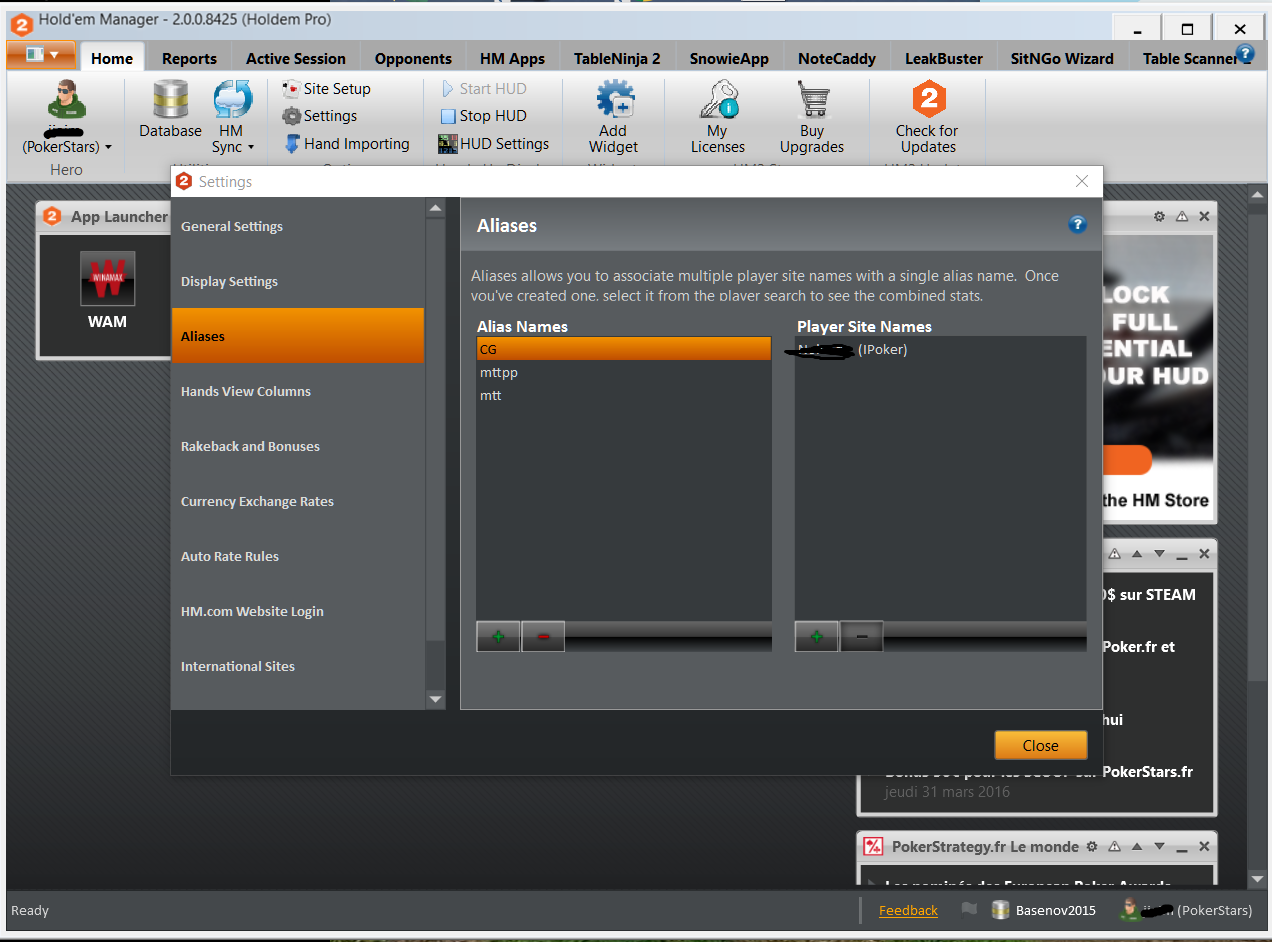The image size is (1272, 942).
Task: Switch to the Reports tab
Action: pyautogui.click(x=189, y=58)
